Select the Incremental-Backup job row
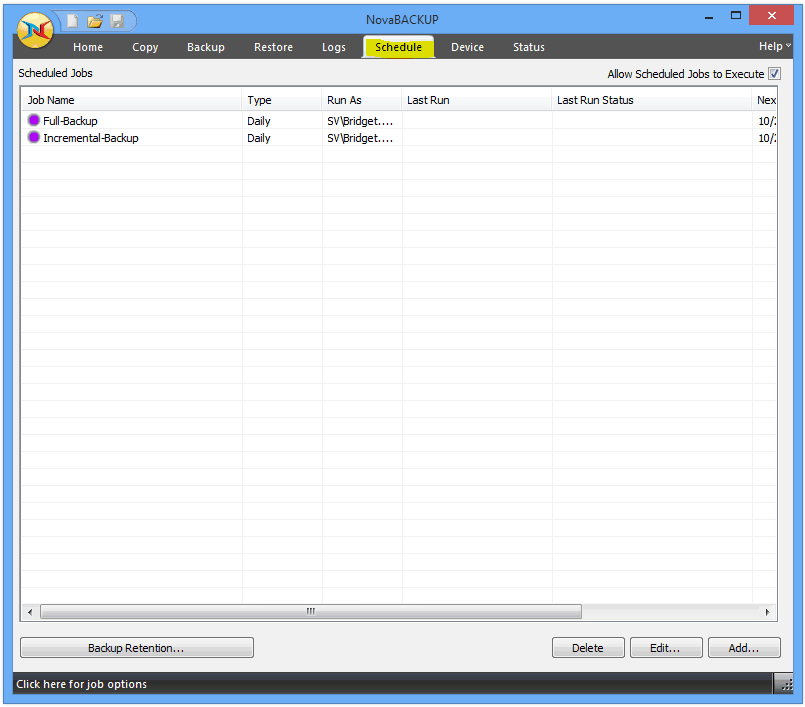805x707 pixels. click(x=398, y=138)
